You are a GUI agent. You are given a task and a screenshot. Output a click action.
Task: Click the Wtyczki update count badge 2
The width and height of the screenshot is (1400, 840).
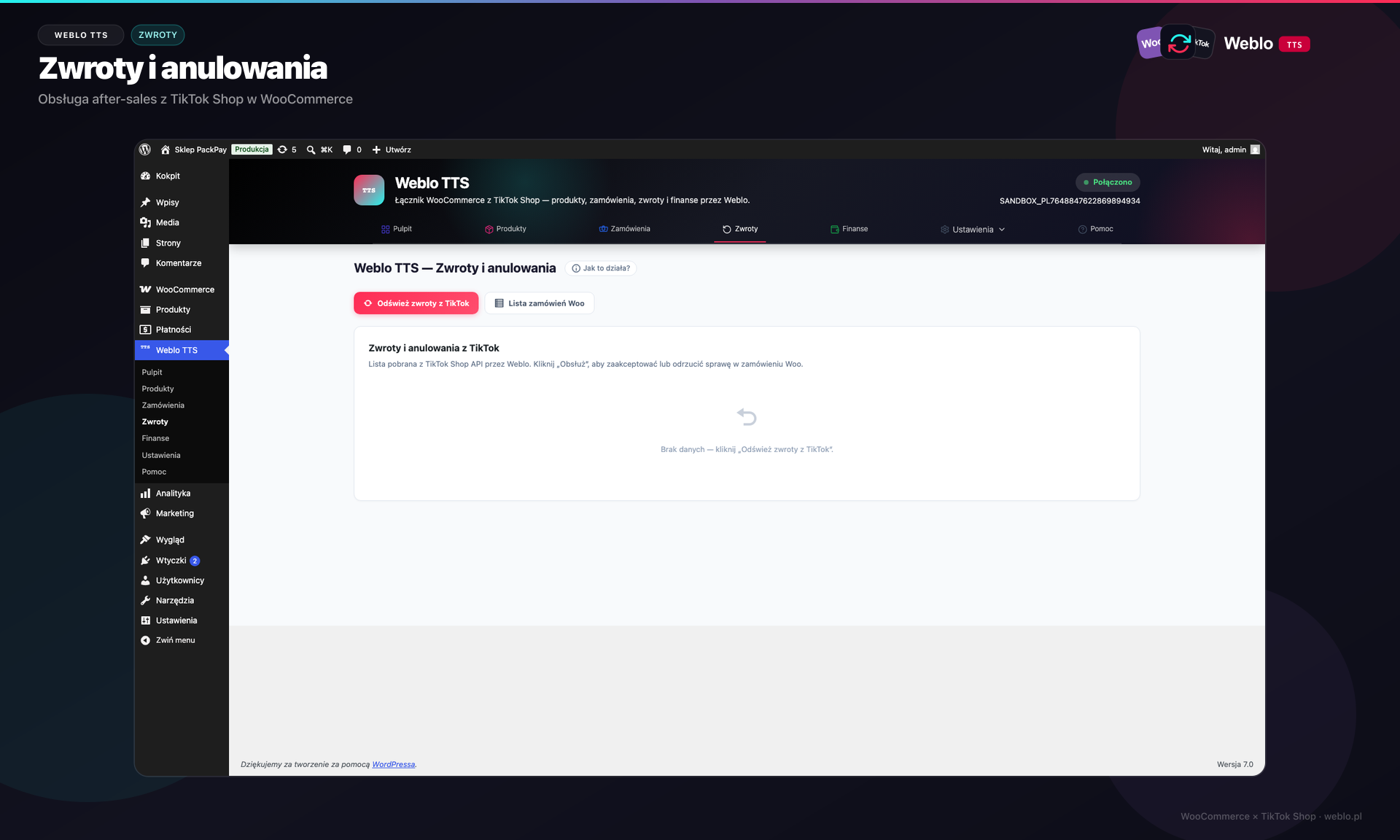195,561
